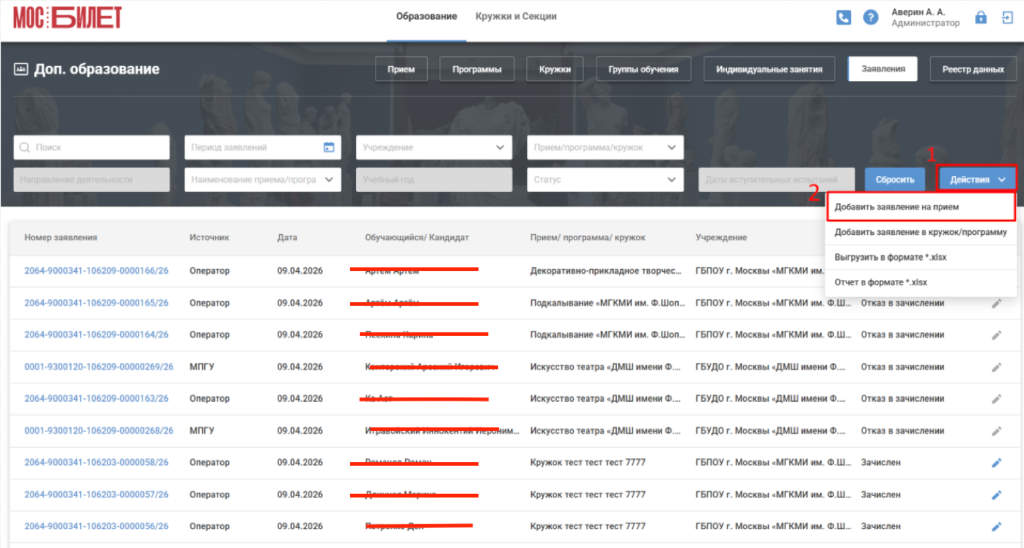Log out using the exit icon
Viewport: 1024px width, 548px height.
1007,18
